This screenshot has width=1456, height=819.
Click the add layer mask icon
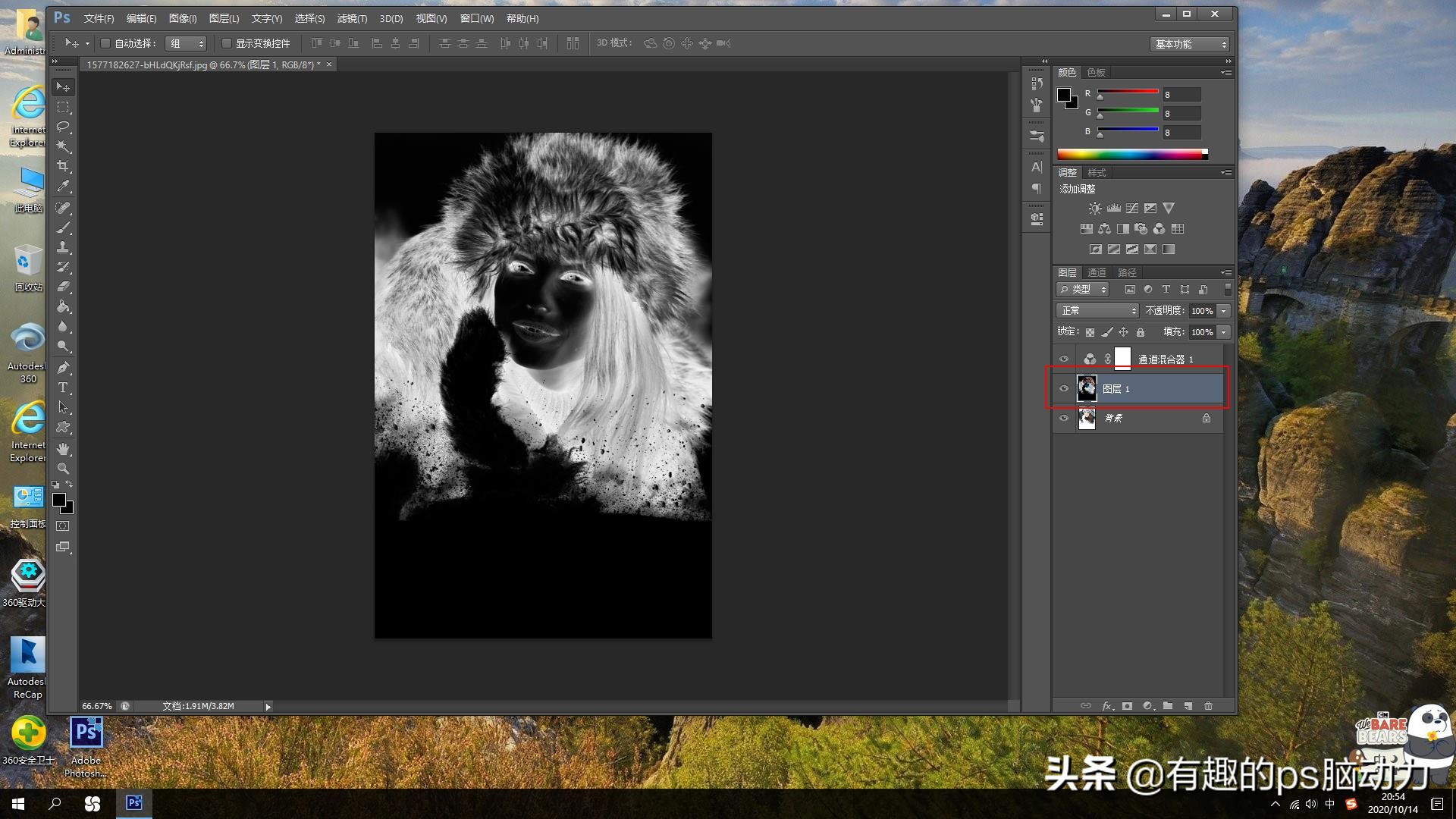click(x=1127, y=706)
